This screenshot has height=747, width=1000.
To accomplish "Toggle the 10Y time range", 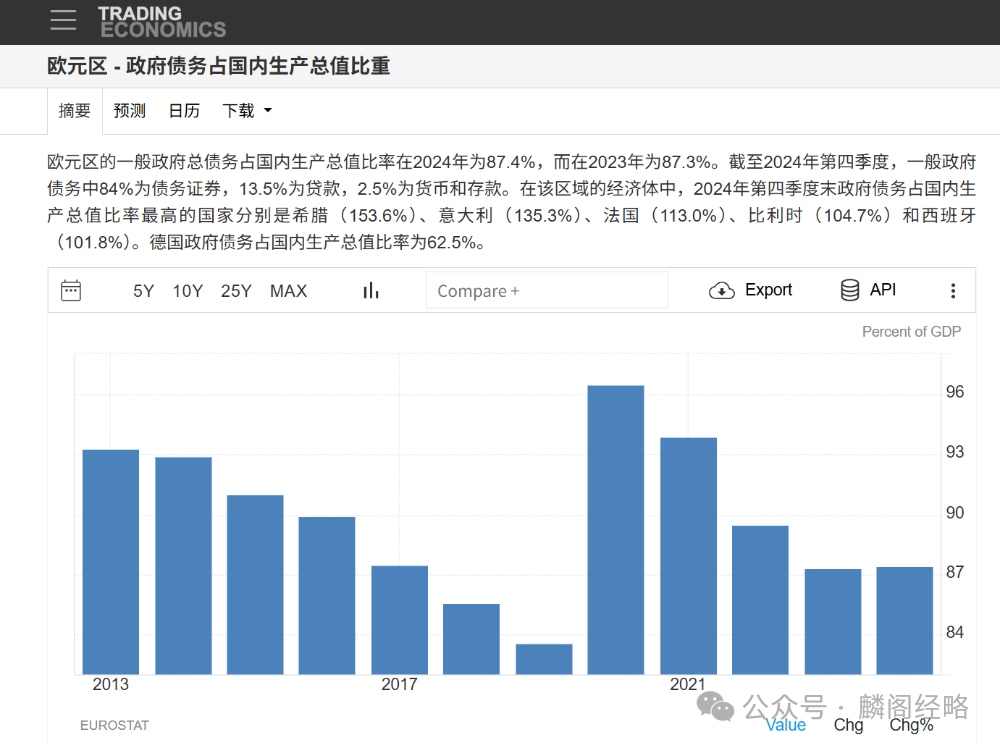I will (188, 291).
